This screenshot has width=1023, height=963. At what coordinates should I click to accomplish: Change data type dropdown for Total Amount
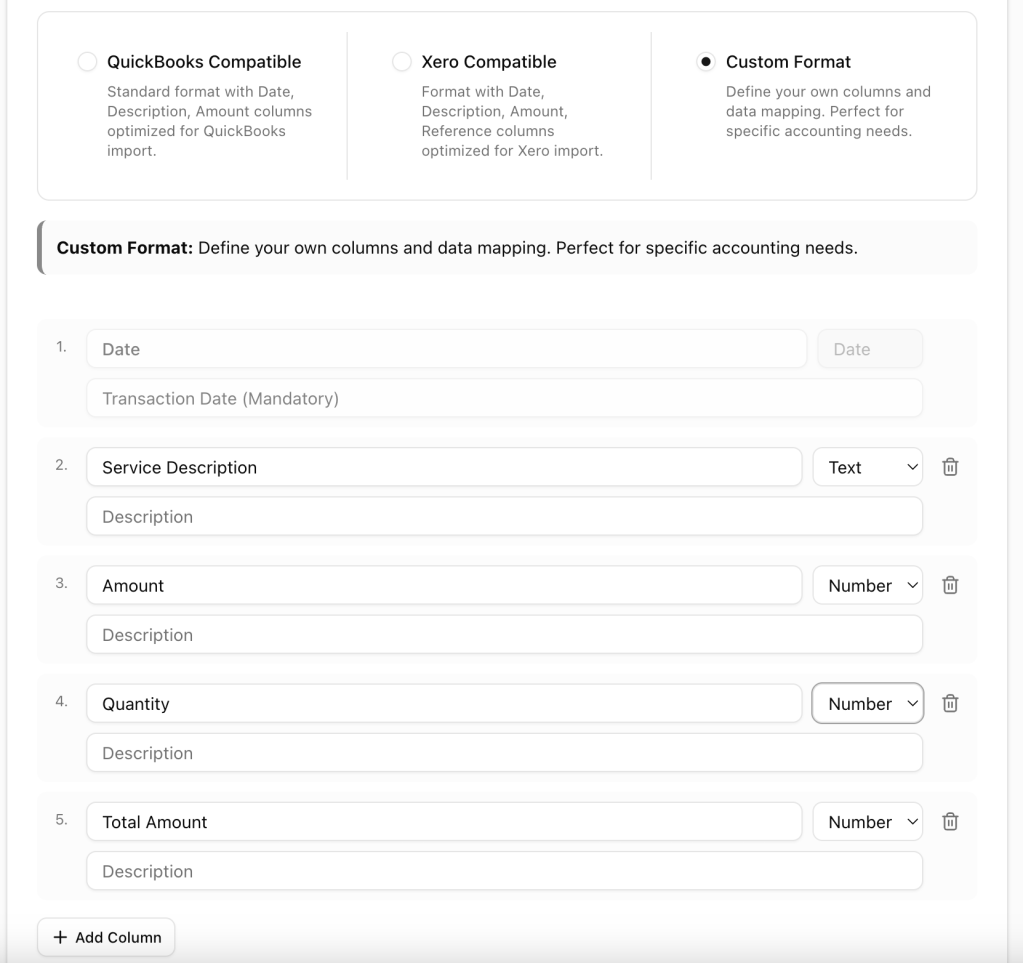tap(867, 821)
